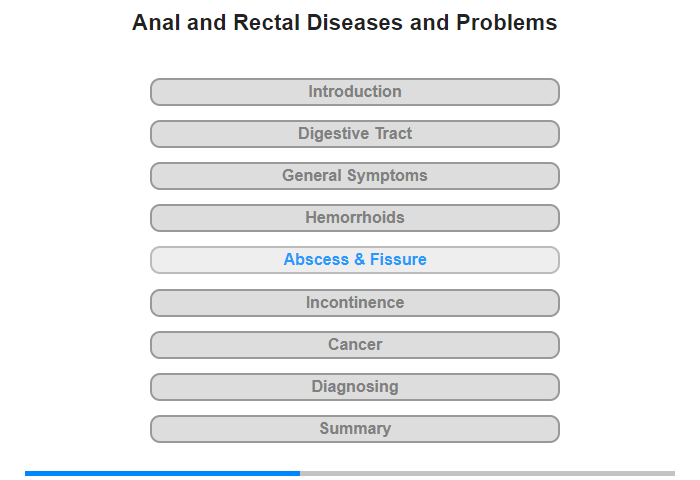This screenshot has width=700, height=480.
Task: View the chapter about Cancer
Action: pos(354,345)
